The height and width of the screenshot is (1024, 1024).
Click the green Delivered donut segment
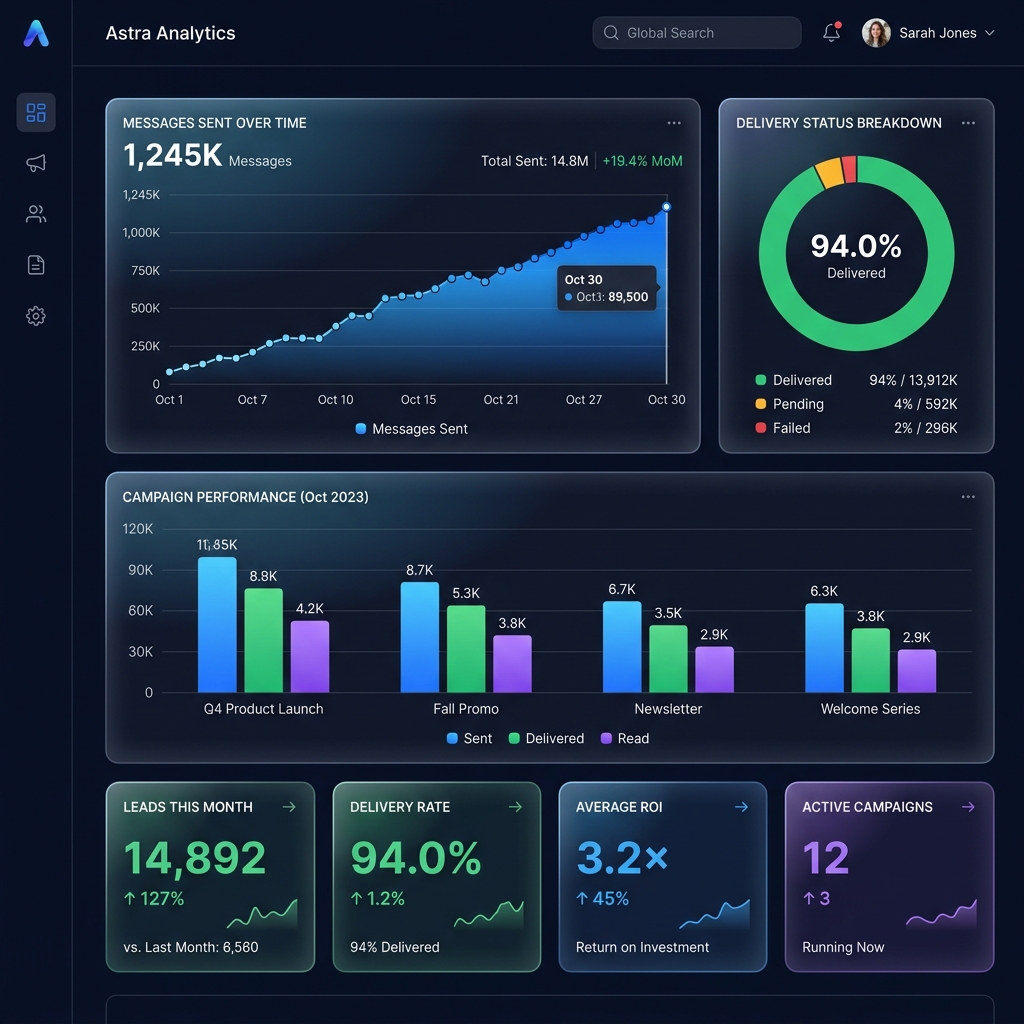coord(857,338)
